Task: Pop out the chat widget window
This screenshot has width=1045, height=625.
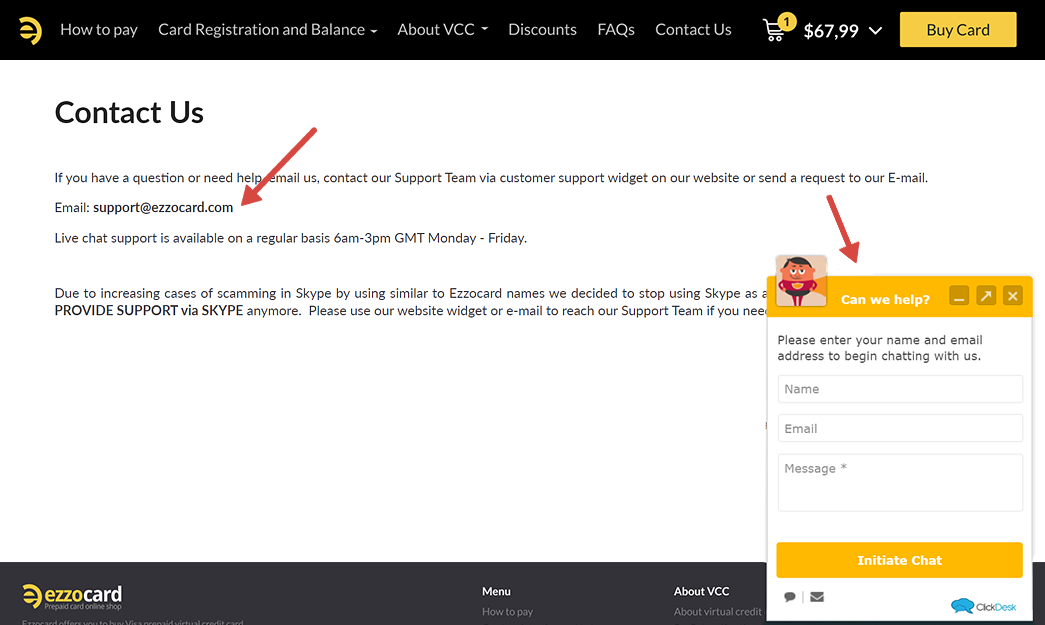Action: point(986,296)
